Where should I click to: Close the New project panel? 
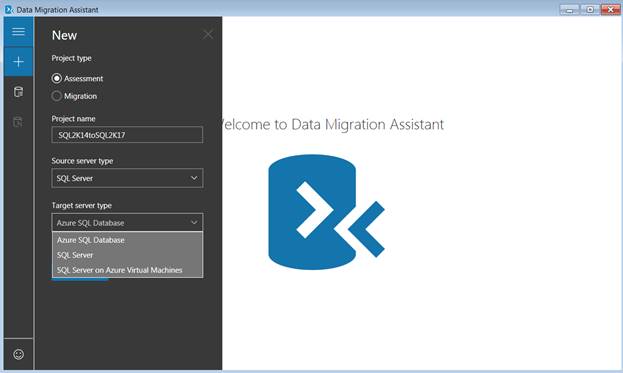tap(208, 35)
